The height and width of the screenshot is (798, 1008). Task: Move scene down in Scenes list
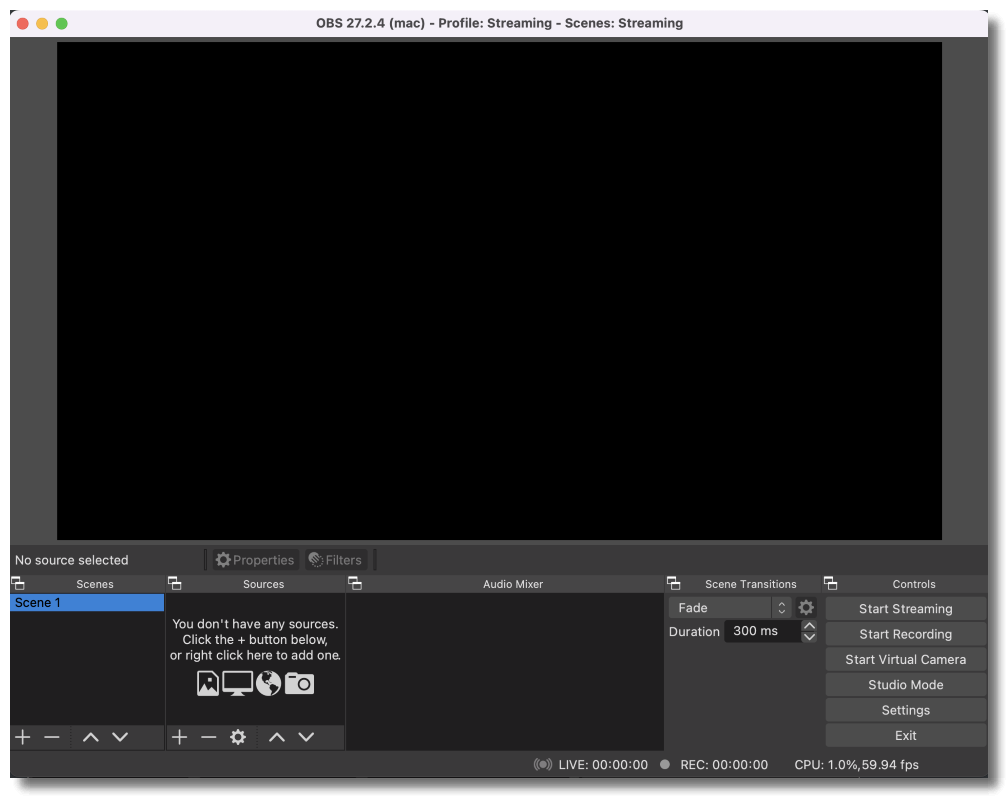pos(120,737)
